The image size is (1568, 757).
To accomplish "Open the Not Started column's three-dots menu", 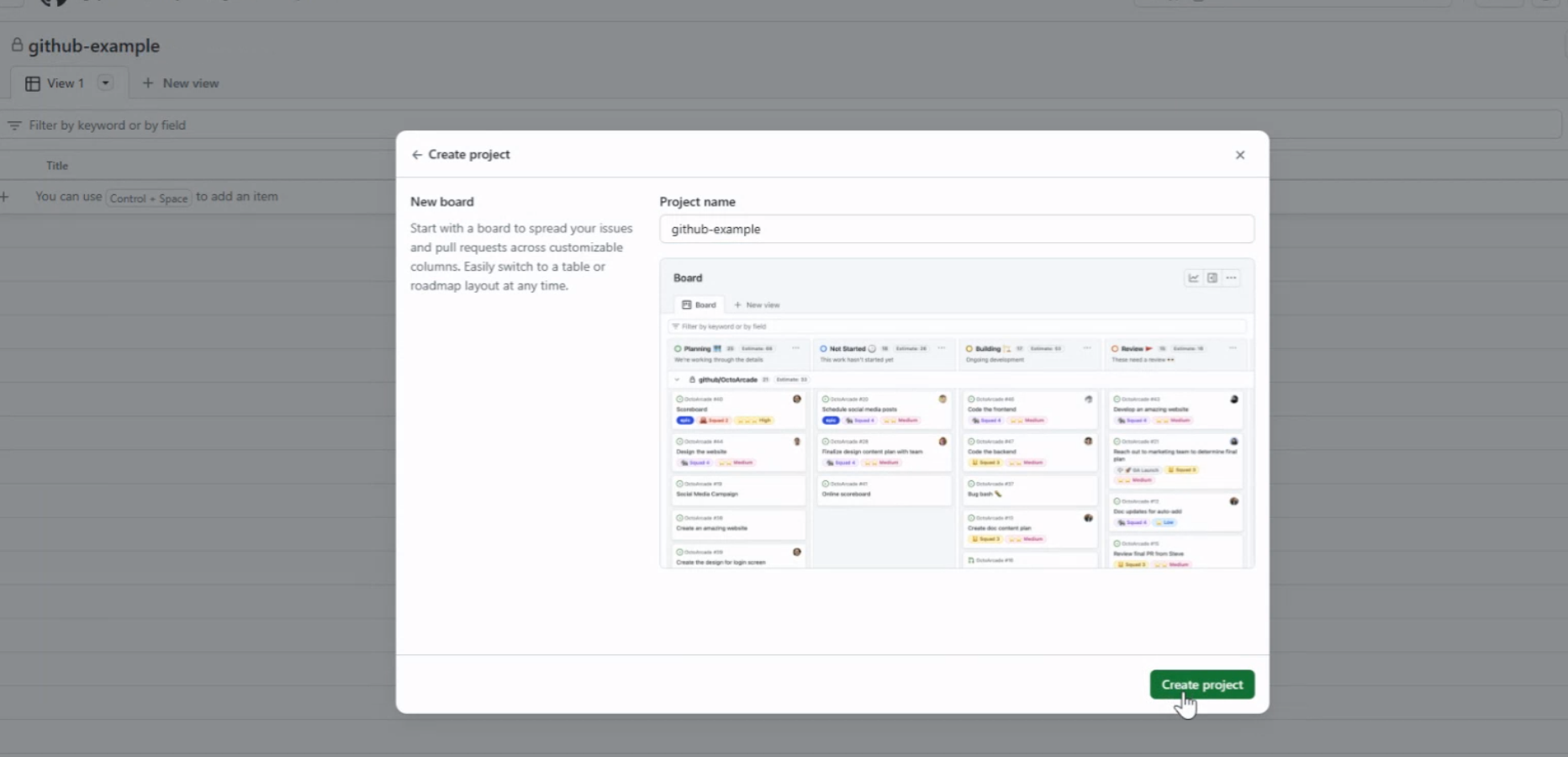I will point(942,348).
